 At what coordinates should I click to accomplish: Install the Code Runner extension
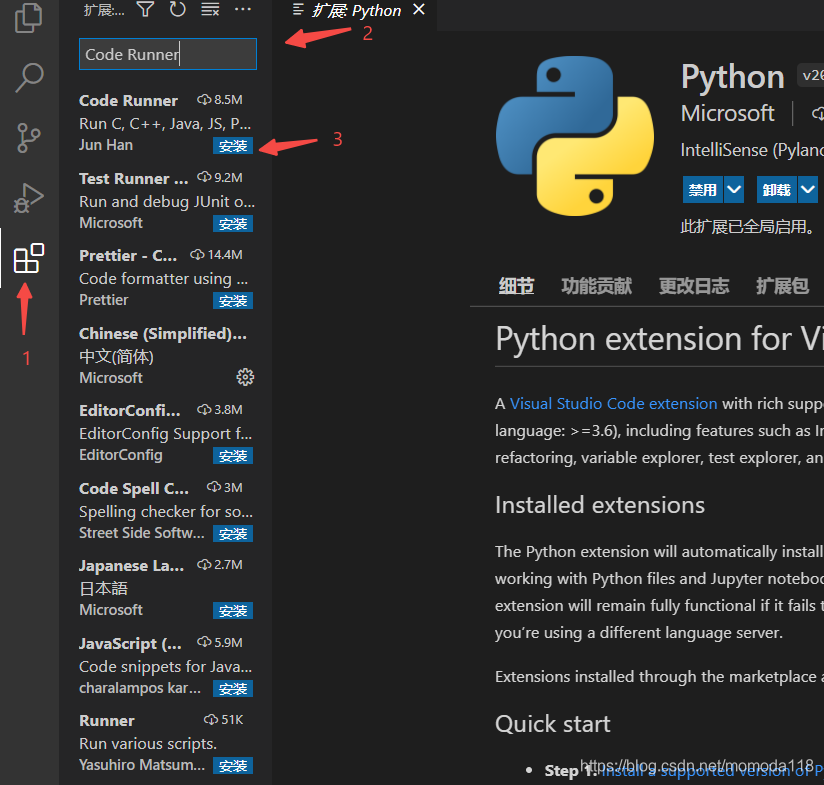pyautogui.click(x=233, y=146)
